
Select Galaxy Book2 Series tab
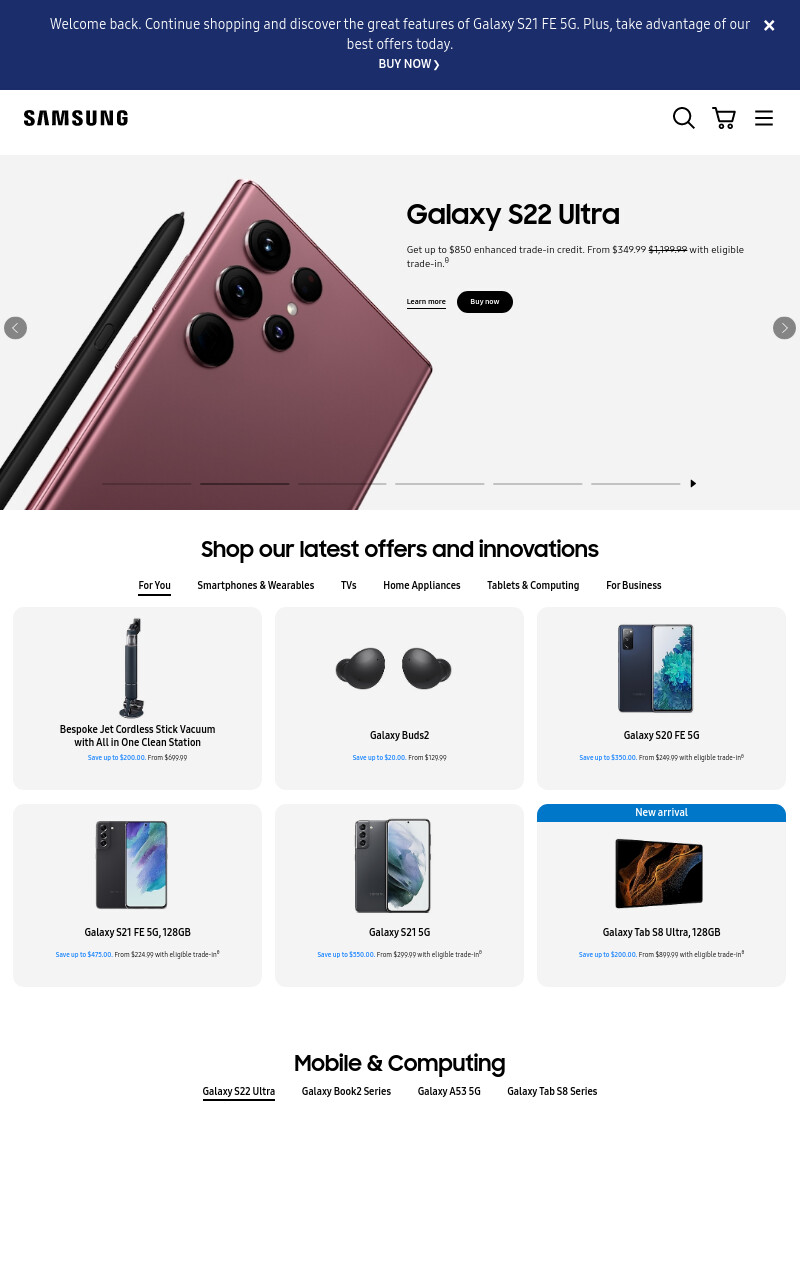coord(346,1092)
